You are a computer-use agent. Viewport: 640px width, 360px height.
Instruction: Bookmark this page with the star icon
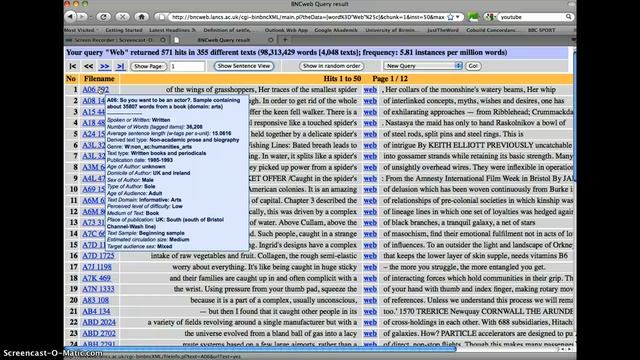pos(450,17)
